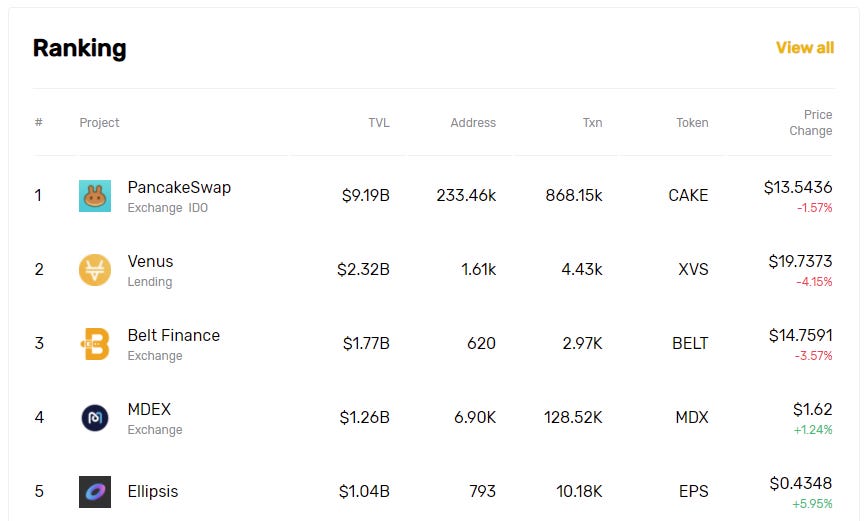Click the +5.95% price change
Viewport: 866px width, 521px height.
tap(812, 504)
